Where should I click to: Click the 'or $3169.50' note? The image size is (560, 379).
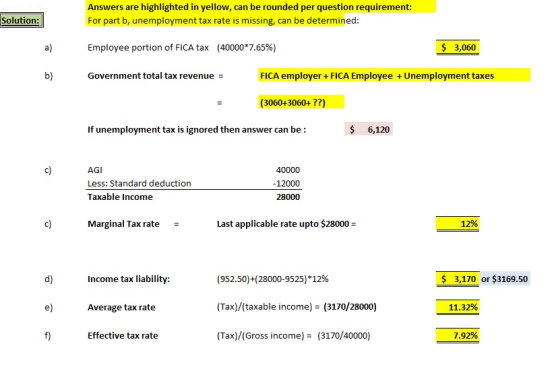tap(504, 279)
